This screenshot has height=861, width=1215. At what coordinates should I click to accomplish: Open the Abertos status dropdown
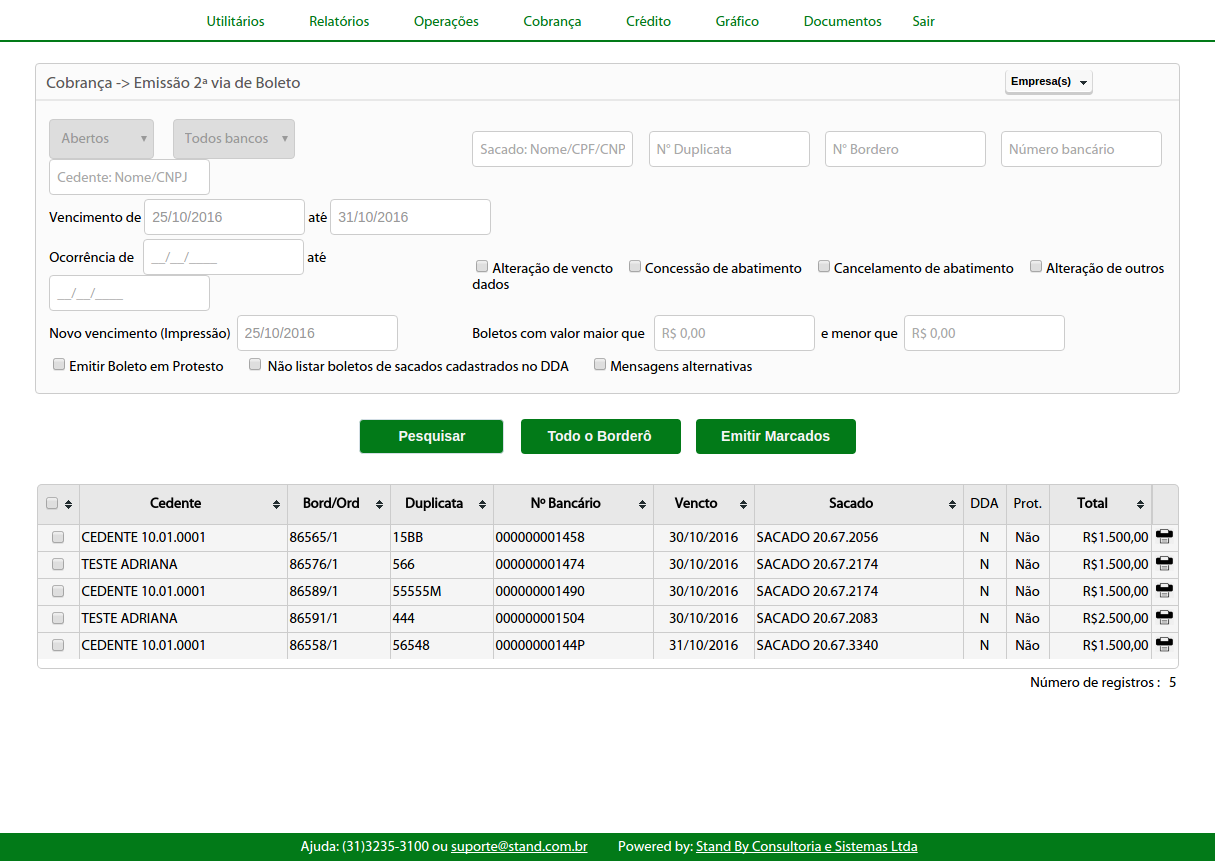coord(101,138)
